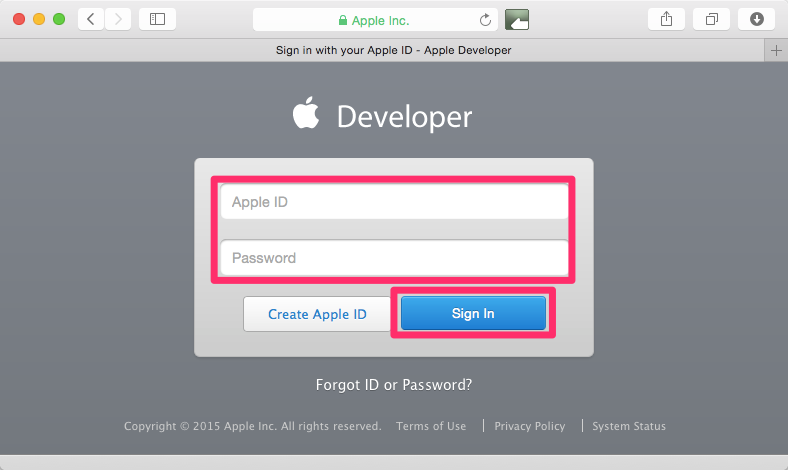Viewport: 788px width, 470px height.
Task: Reload the page with the refresh icon
Action: coord(485,20)
